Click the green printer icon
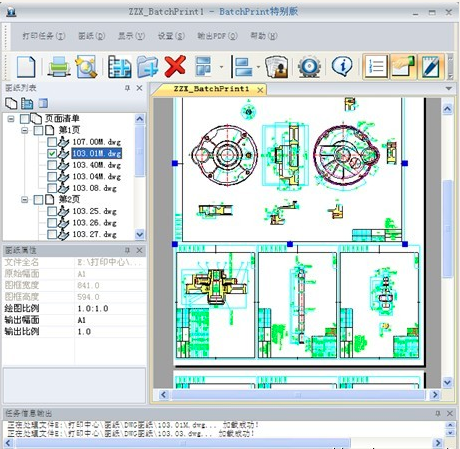This screenshot has height=449, width=460. point(59,66)
